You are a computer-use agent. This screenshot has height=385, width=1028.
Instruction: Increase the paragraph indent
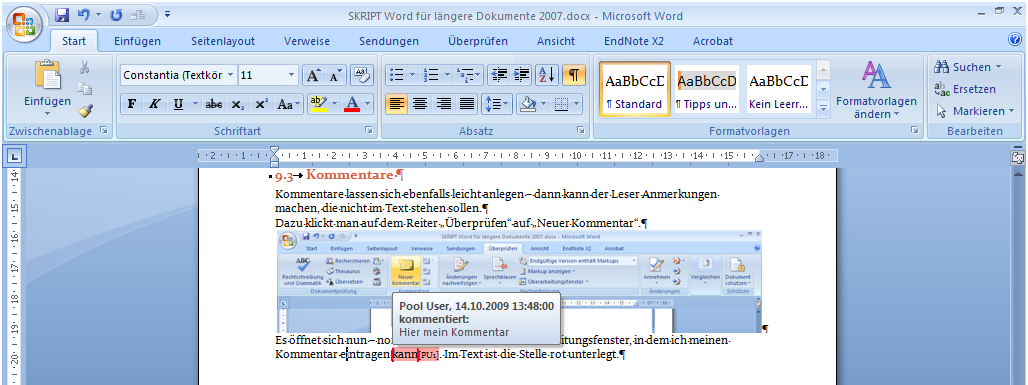[522, 75]
